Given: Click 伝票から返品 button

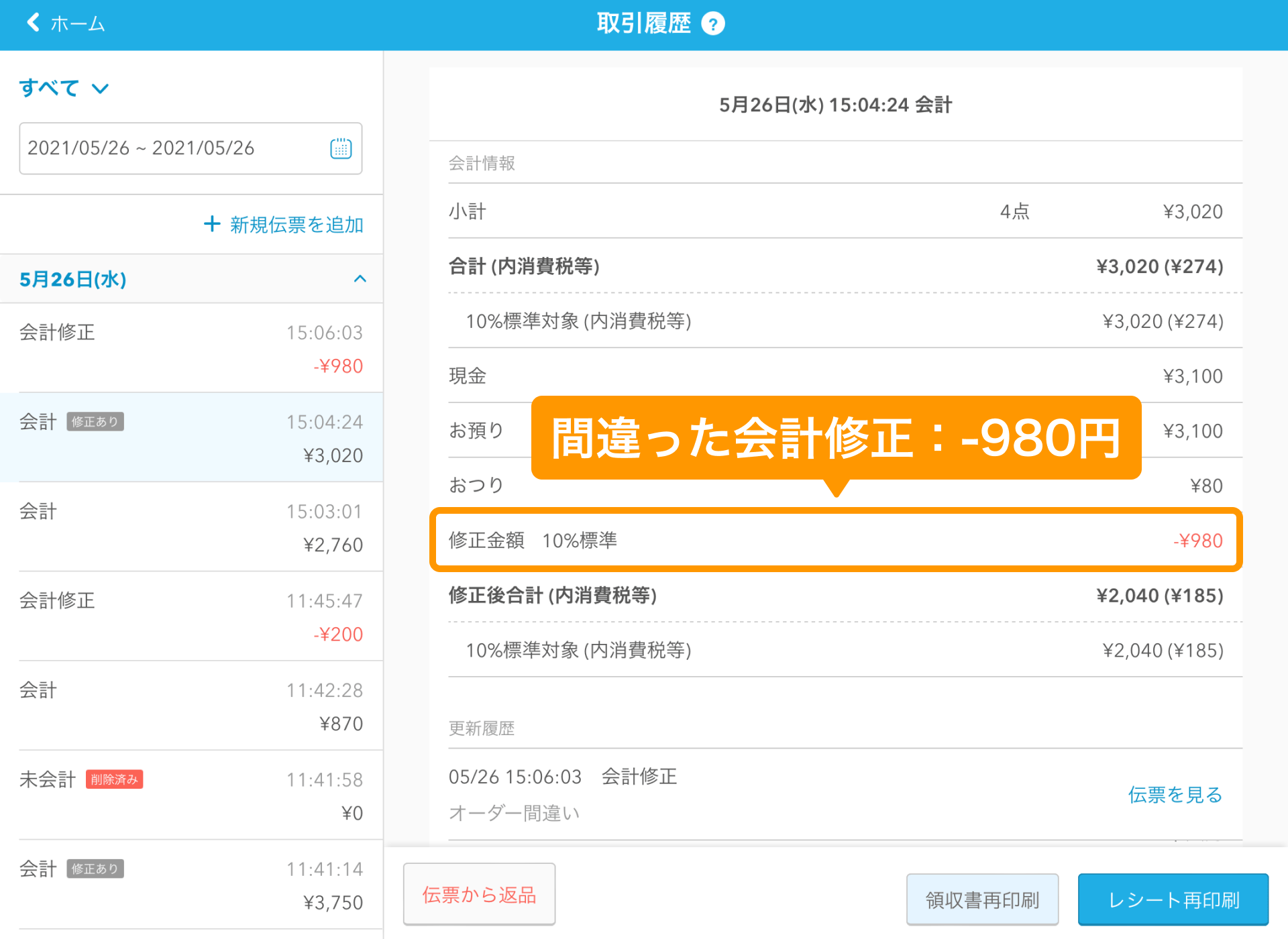Looking at the screenshot, I should (479, 894).
